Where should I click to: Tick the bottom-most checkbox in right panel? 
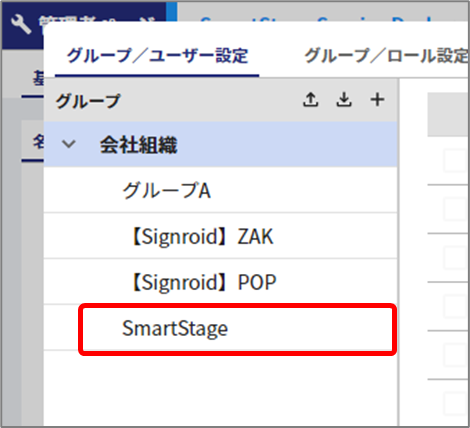coord(456,404)
